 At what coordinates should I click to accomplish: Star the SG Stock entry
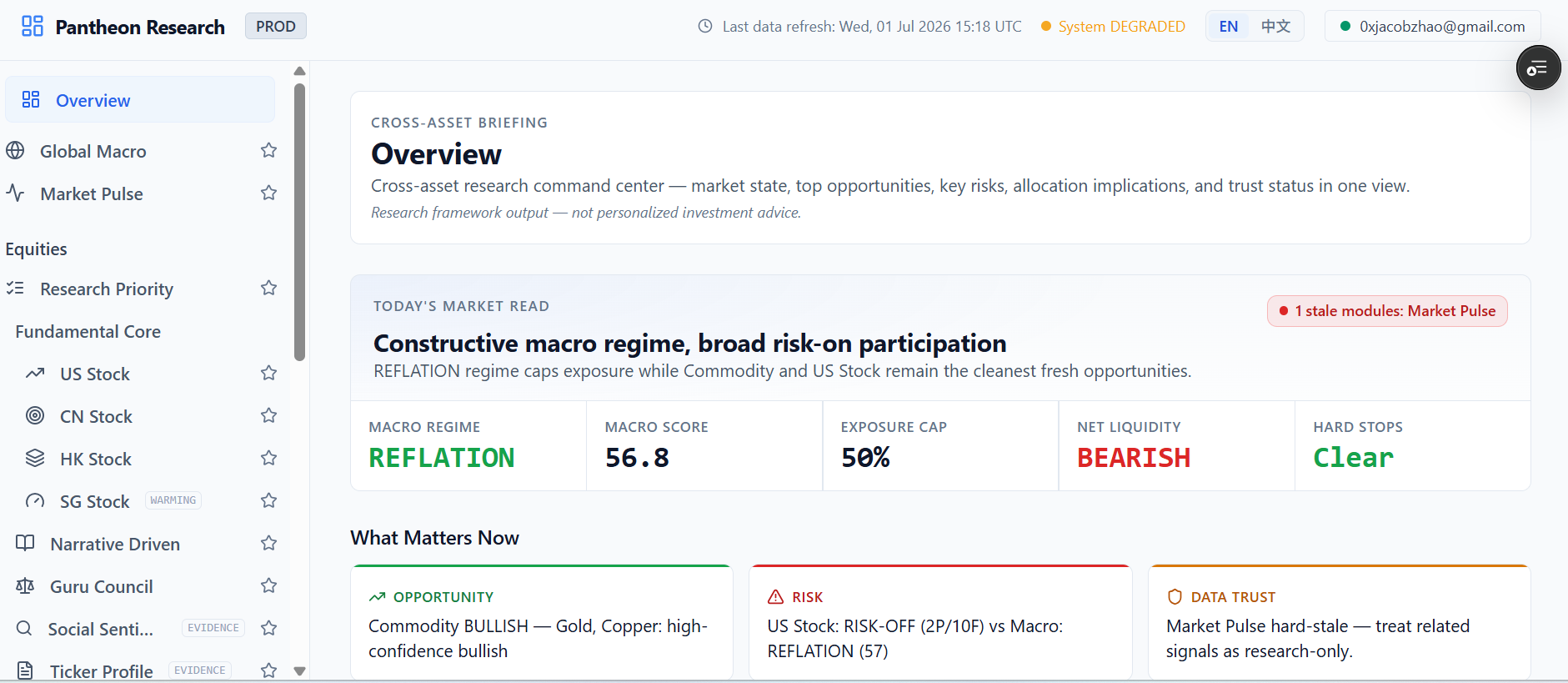click(268, 500)
